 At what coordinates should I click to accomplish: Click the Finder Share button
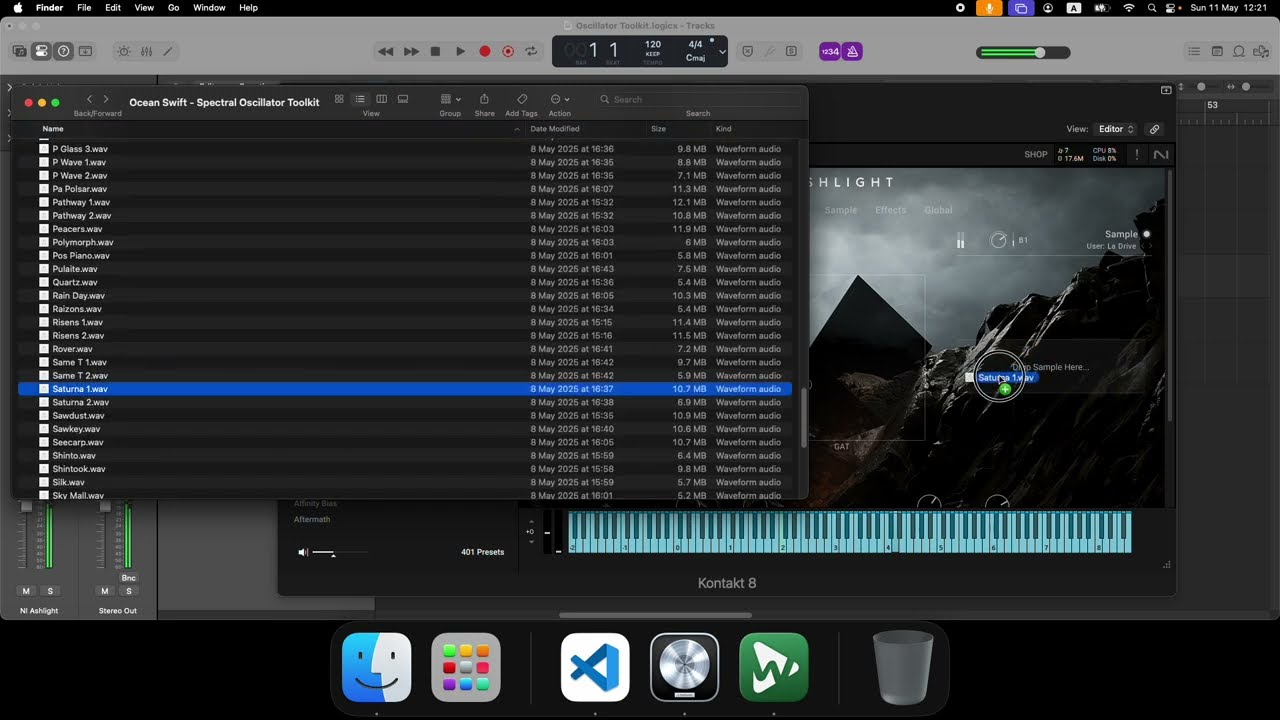pyautogui.click(x=484, y=99)
